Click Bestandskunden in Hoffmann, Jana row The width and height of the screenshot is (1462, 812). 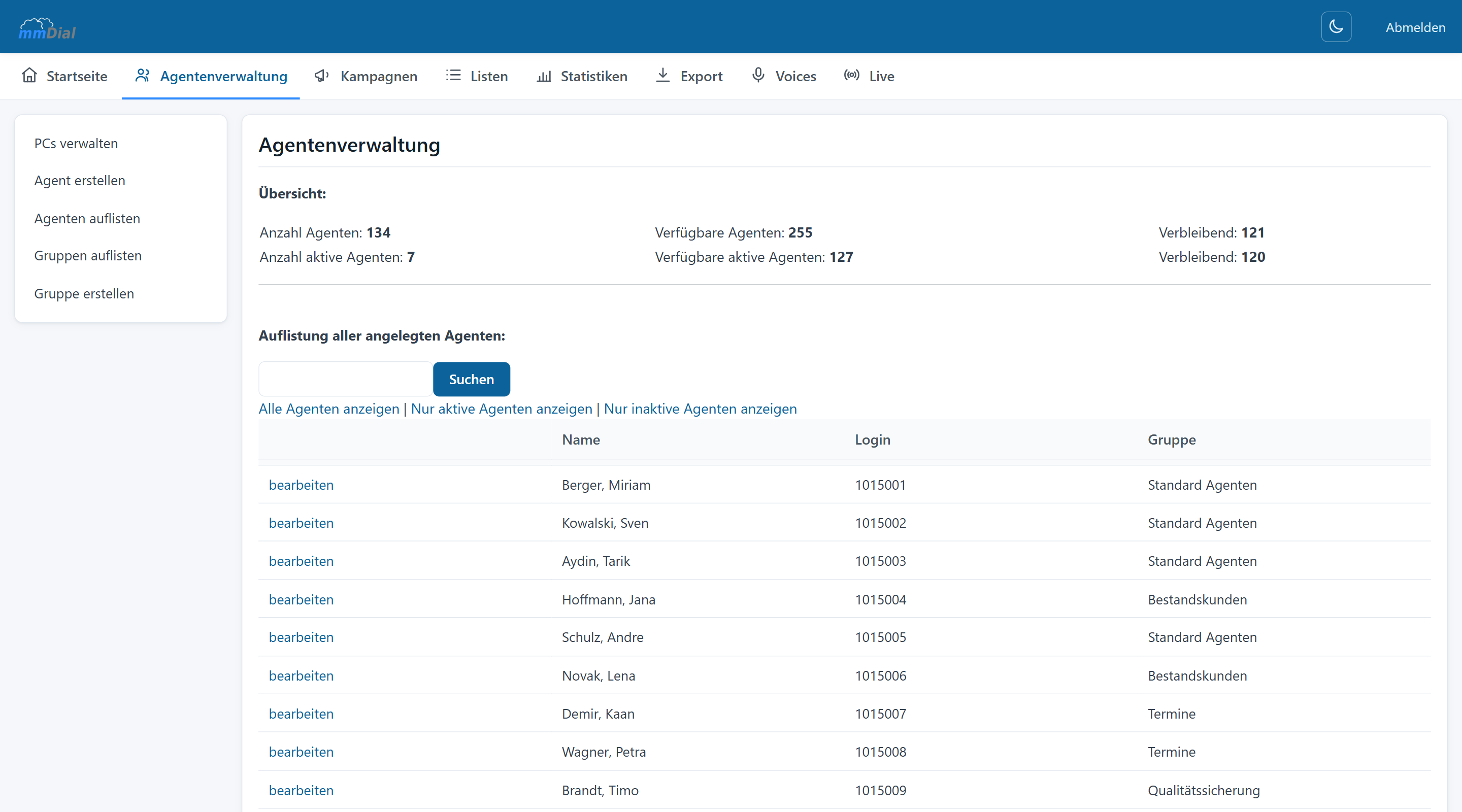pyautogui.click(x=1197, y=599)
